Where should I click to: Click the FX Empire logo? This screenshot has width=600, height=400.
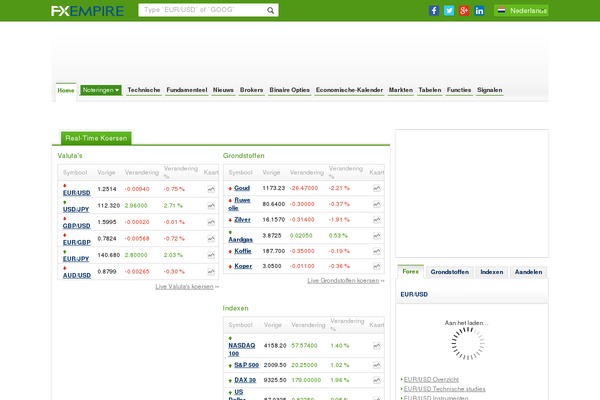(x=87, y=11)
